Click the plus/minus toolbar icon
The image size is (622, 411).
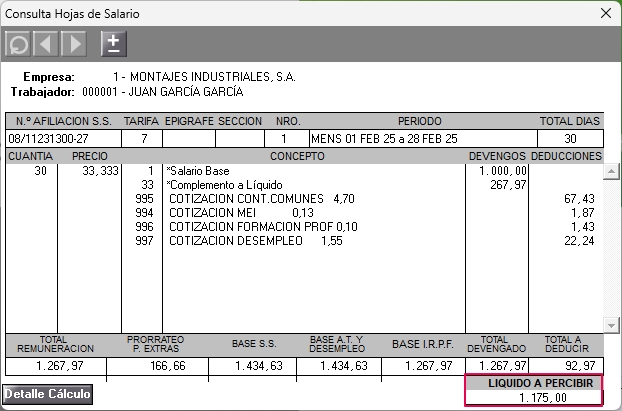(114, 44)
